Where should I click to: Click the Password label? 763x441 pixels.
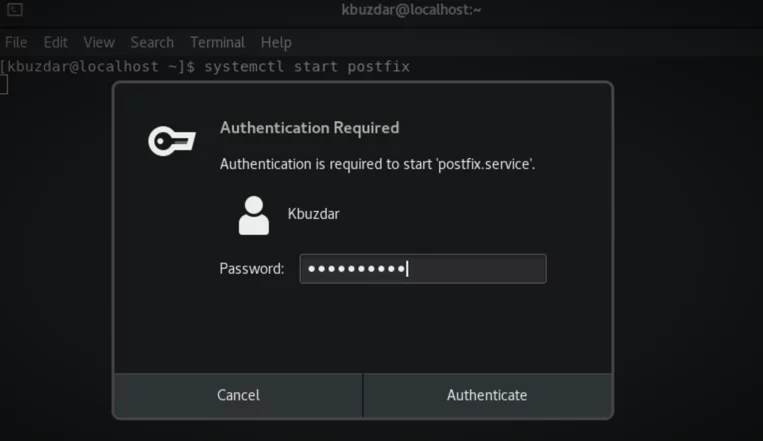252,269
